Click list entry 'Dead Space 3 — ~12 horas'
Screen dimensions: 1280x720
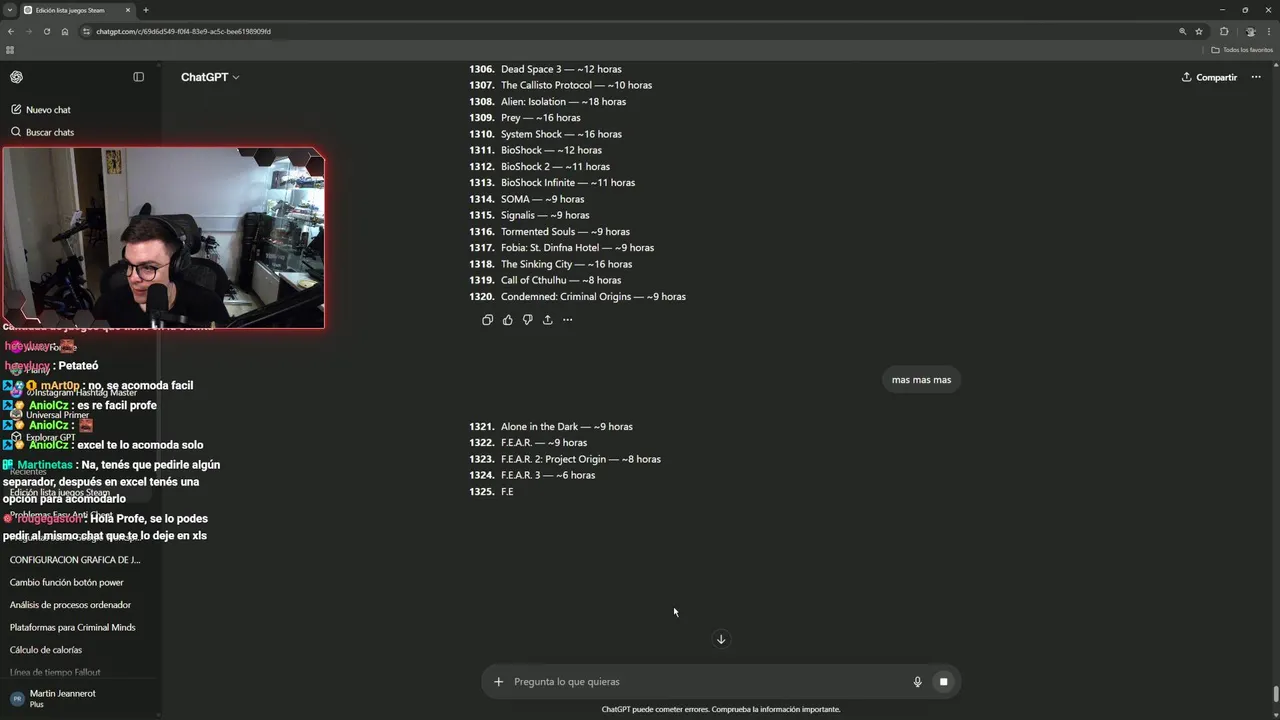[x=561, y=69]
